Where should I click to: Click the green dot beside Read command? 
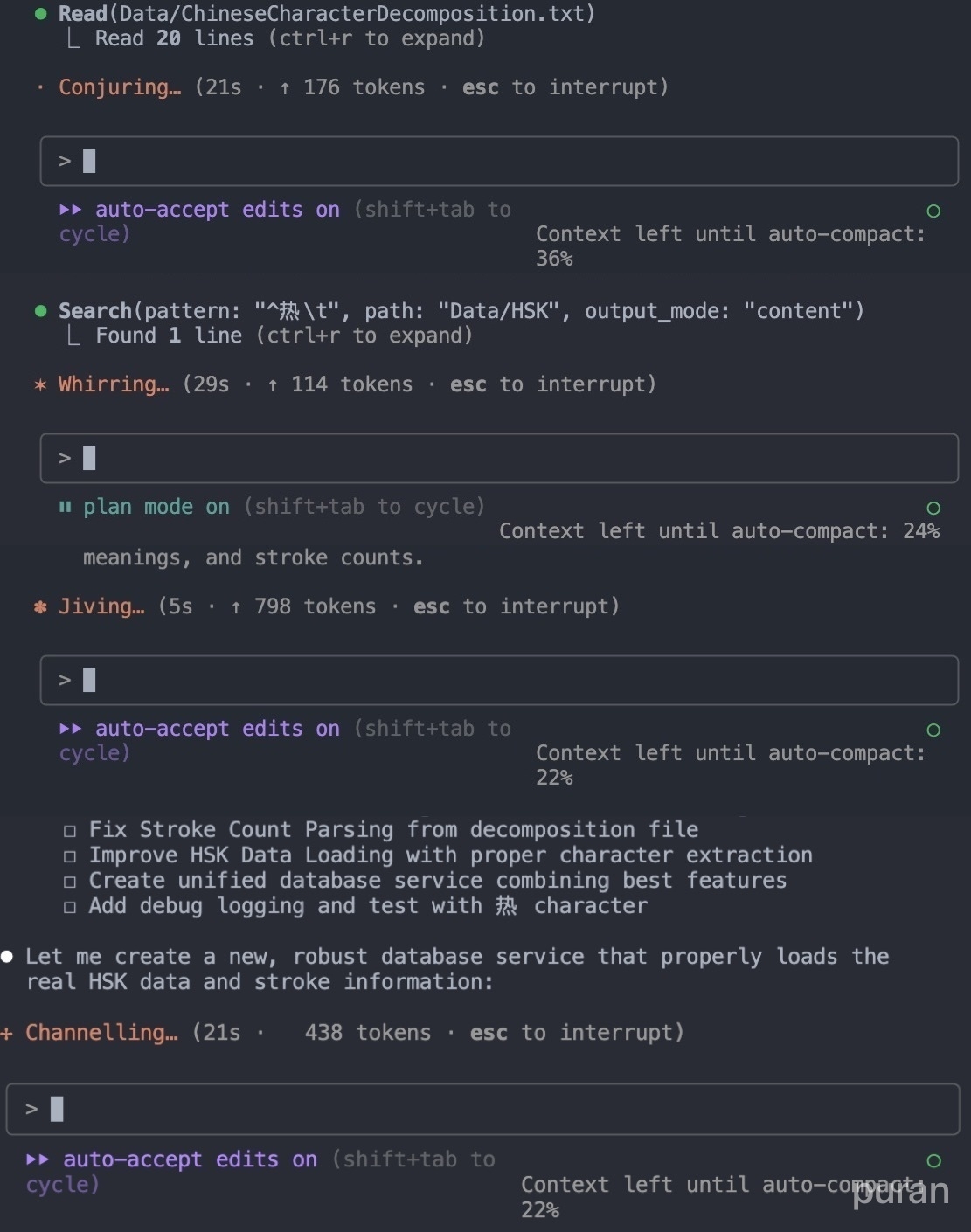[x=40, y=14]
